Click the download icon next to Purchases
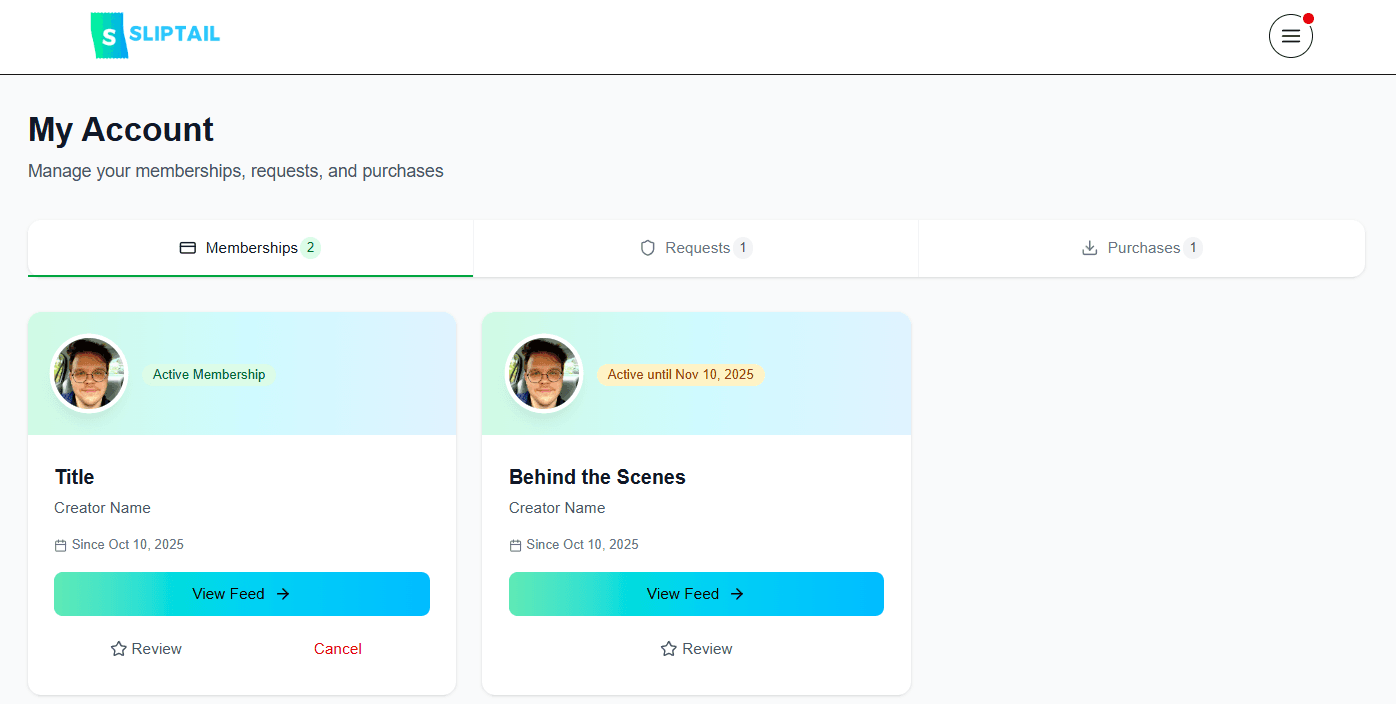 point(1088,247)
